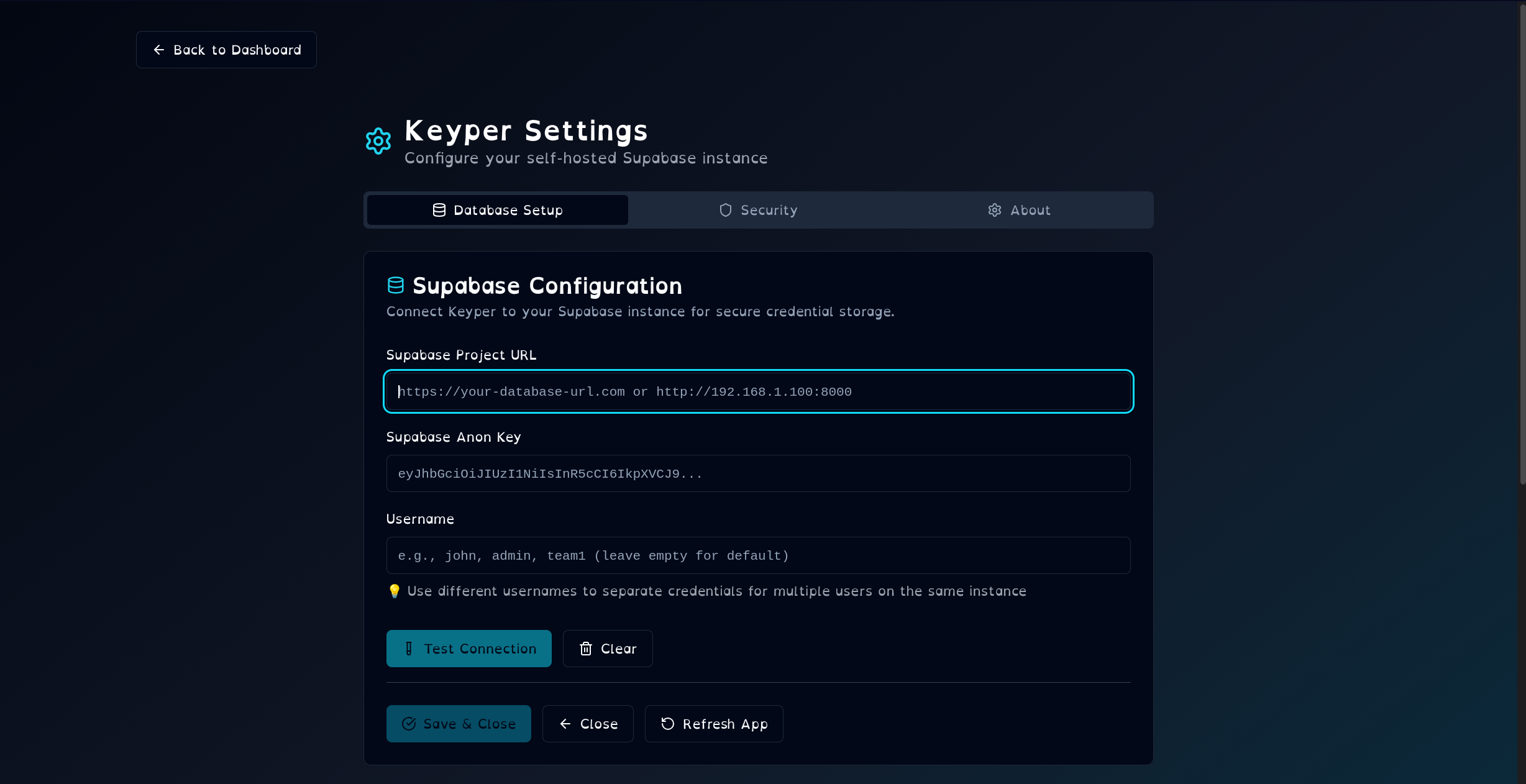The height and width of the screenshot is (784, 1526).
Task: Click the back arrow icon on Back to Dashboard
Action: (x=160, y=50)
